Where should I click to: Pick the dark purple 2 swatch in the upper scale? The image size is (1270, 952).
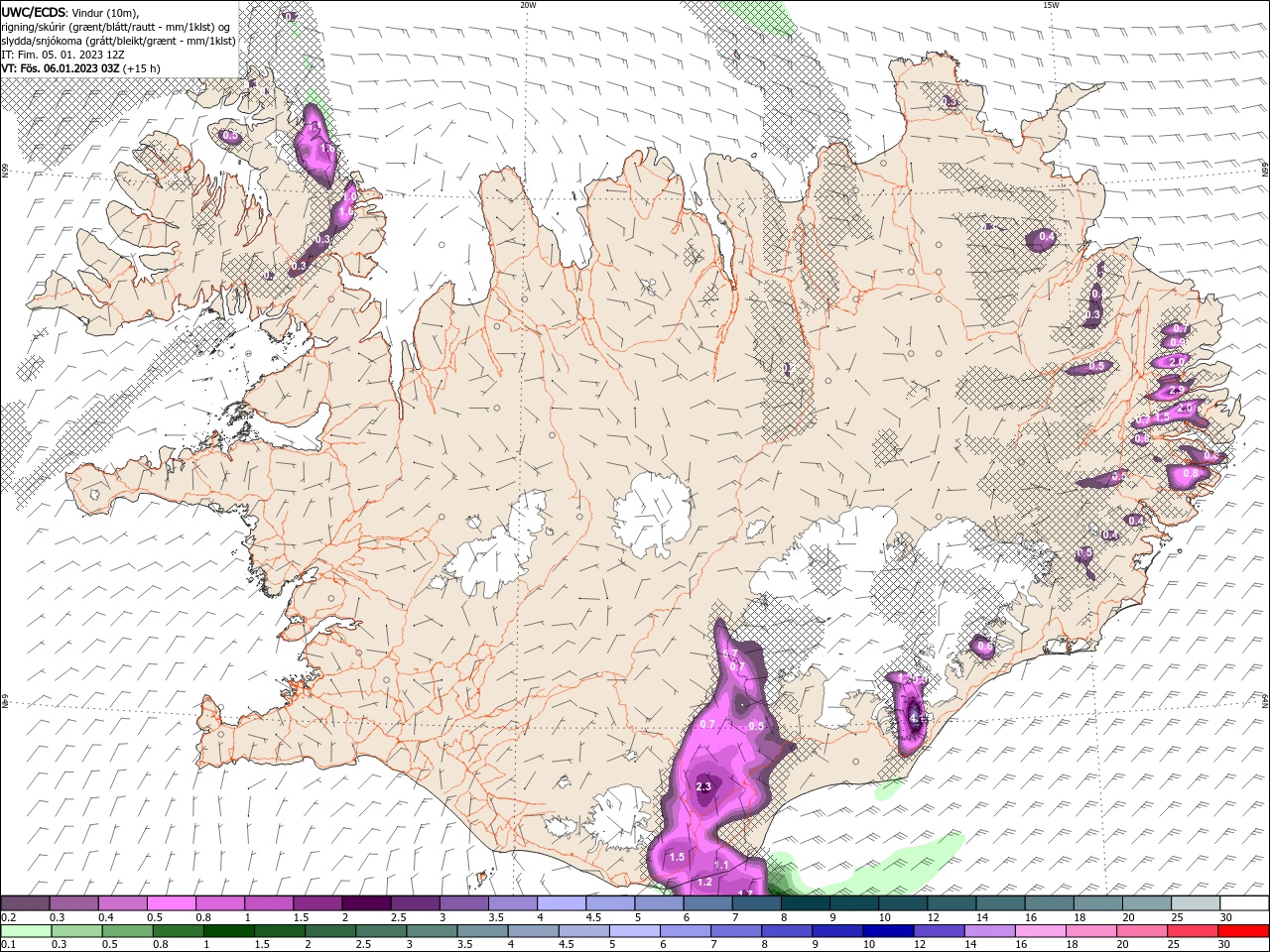click(x=365, y=903)
